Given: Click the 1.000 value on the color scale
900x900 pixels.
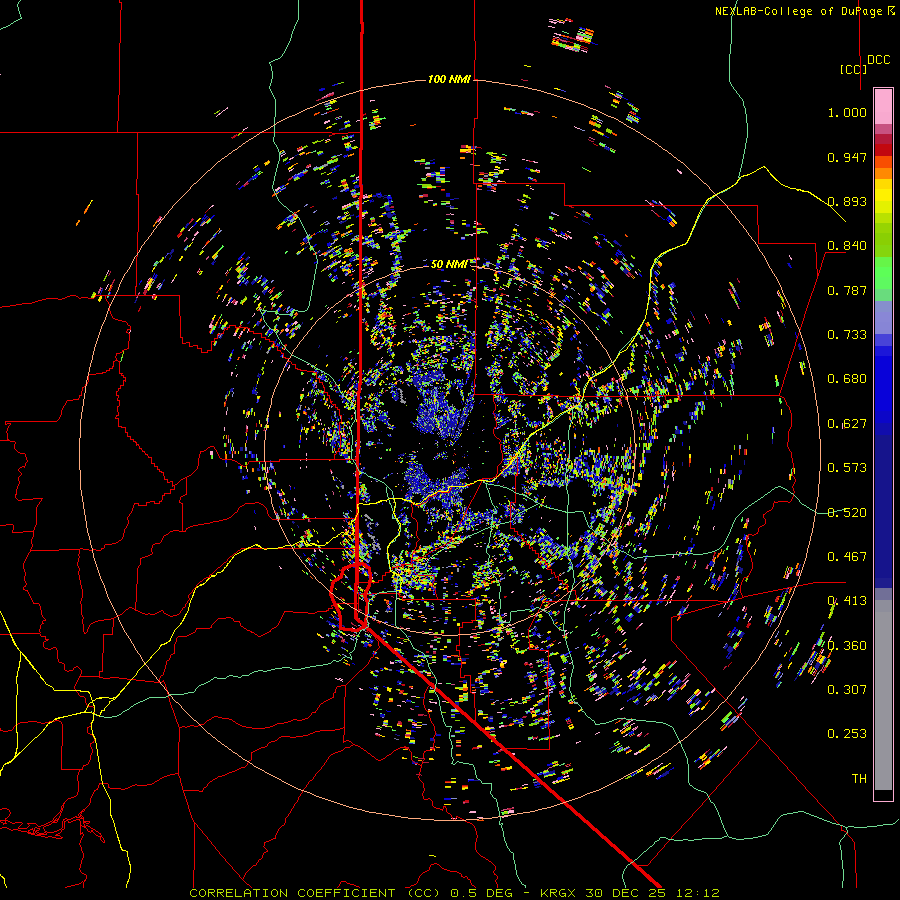Looking at the screenshot, I should 847,112.
